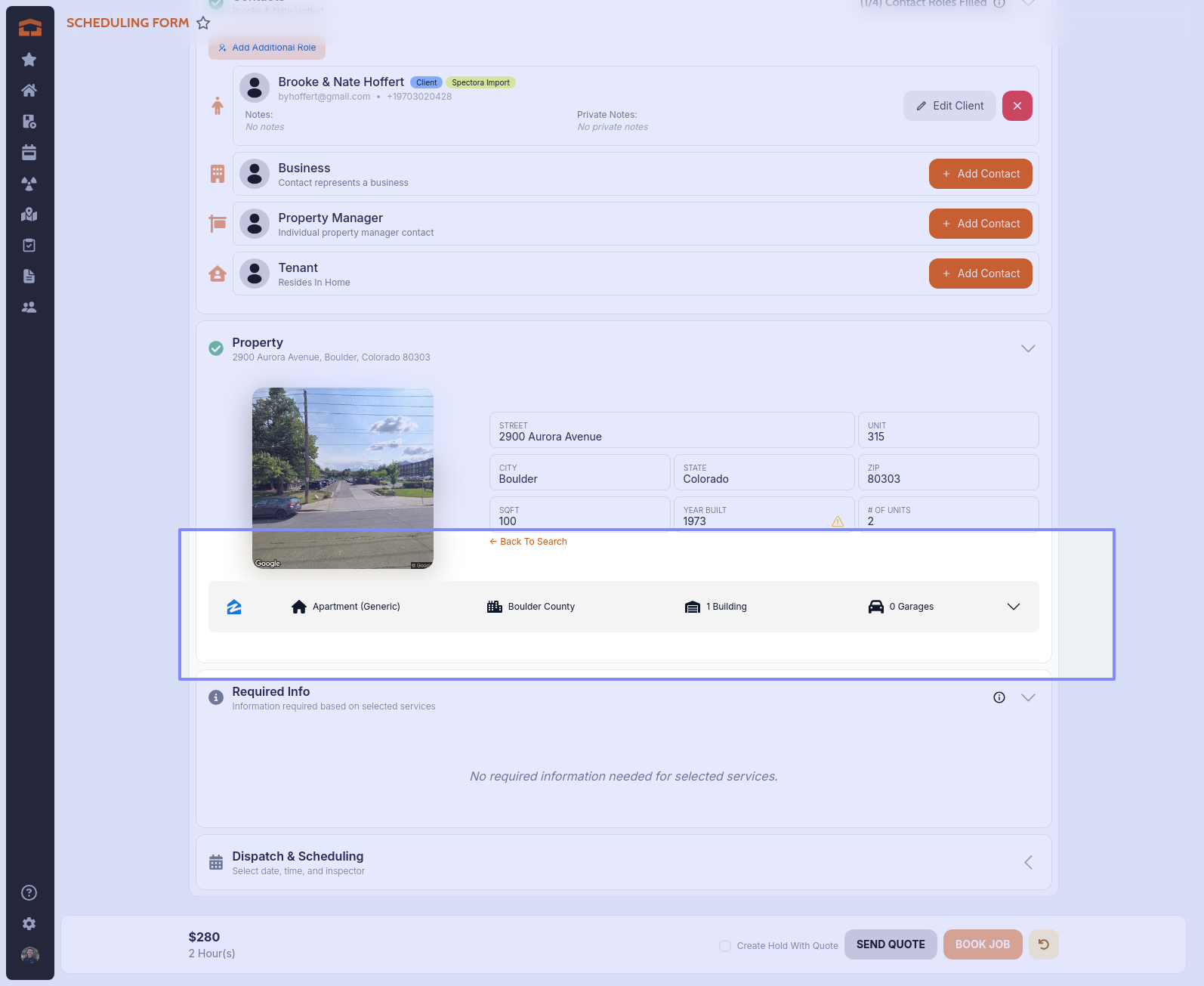The width and height of the screenshot is (1204, 986).
Task: Click Add Contact for Property Manager
Action: (980, 224)
